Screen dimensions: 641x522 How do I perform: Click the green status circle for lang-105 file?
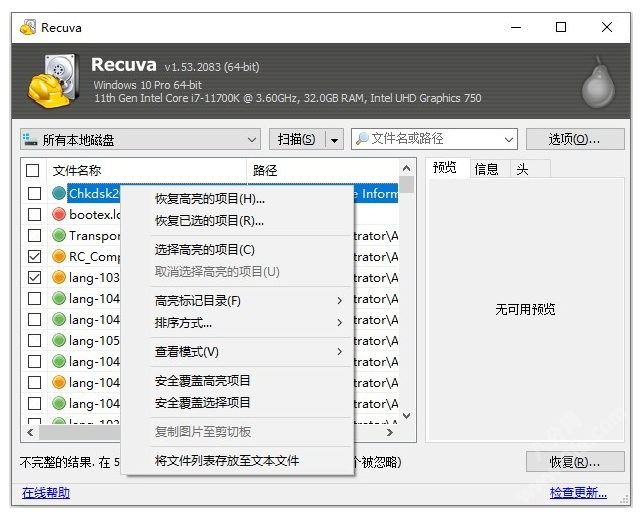pos(59,340)
